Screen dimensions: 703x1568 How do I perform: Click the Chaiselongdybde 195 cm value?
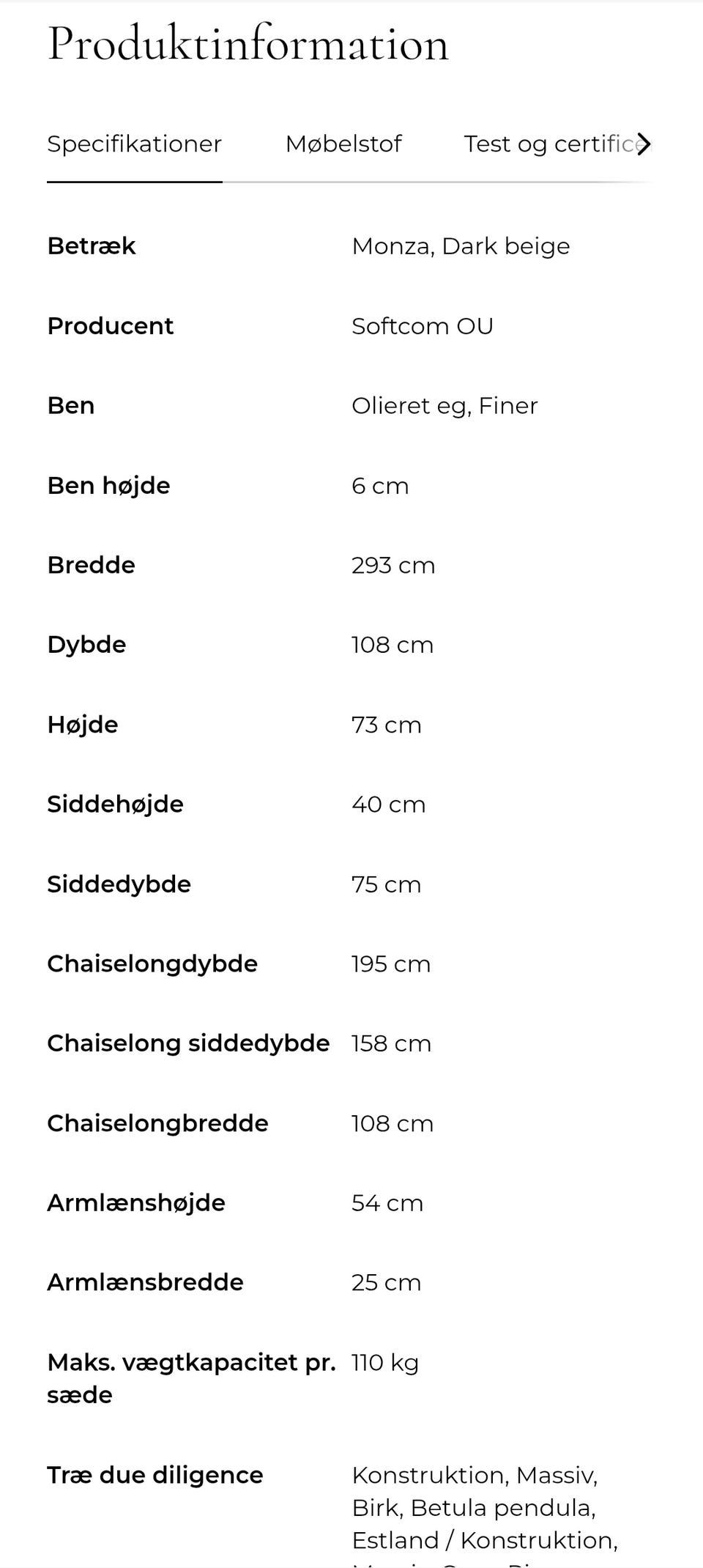point(390,964)
